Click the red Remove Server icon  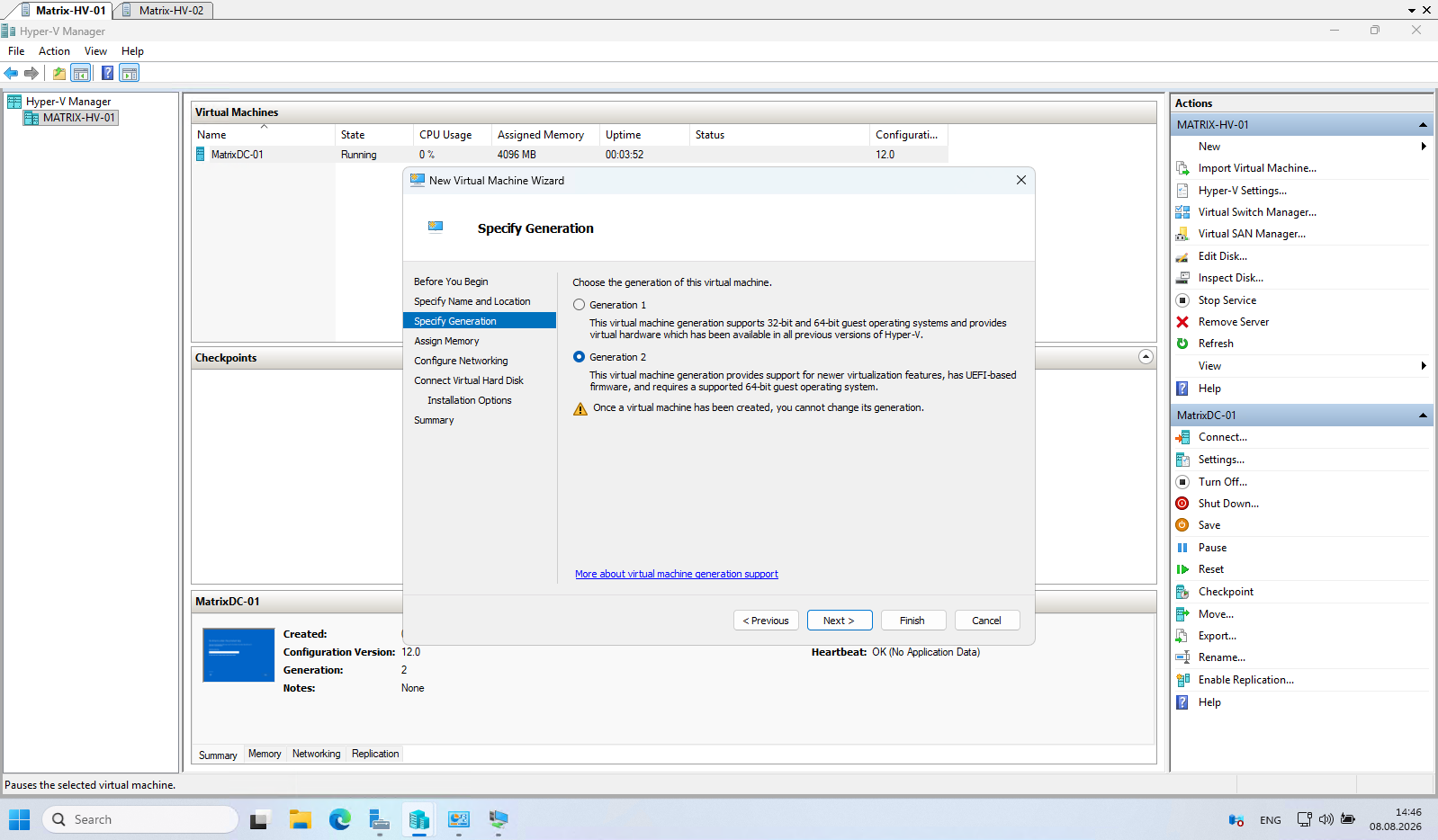[1182, 322]
